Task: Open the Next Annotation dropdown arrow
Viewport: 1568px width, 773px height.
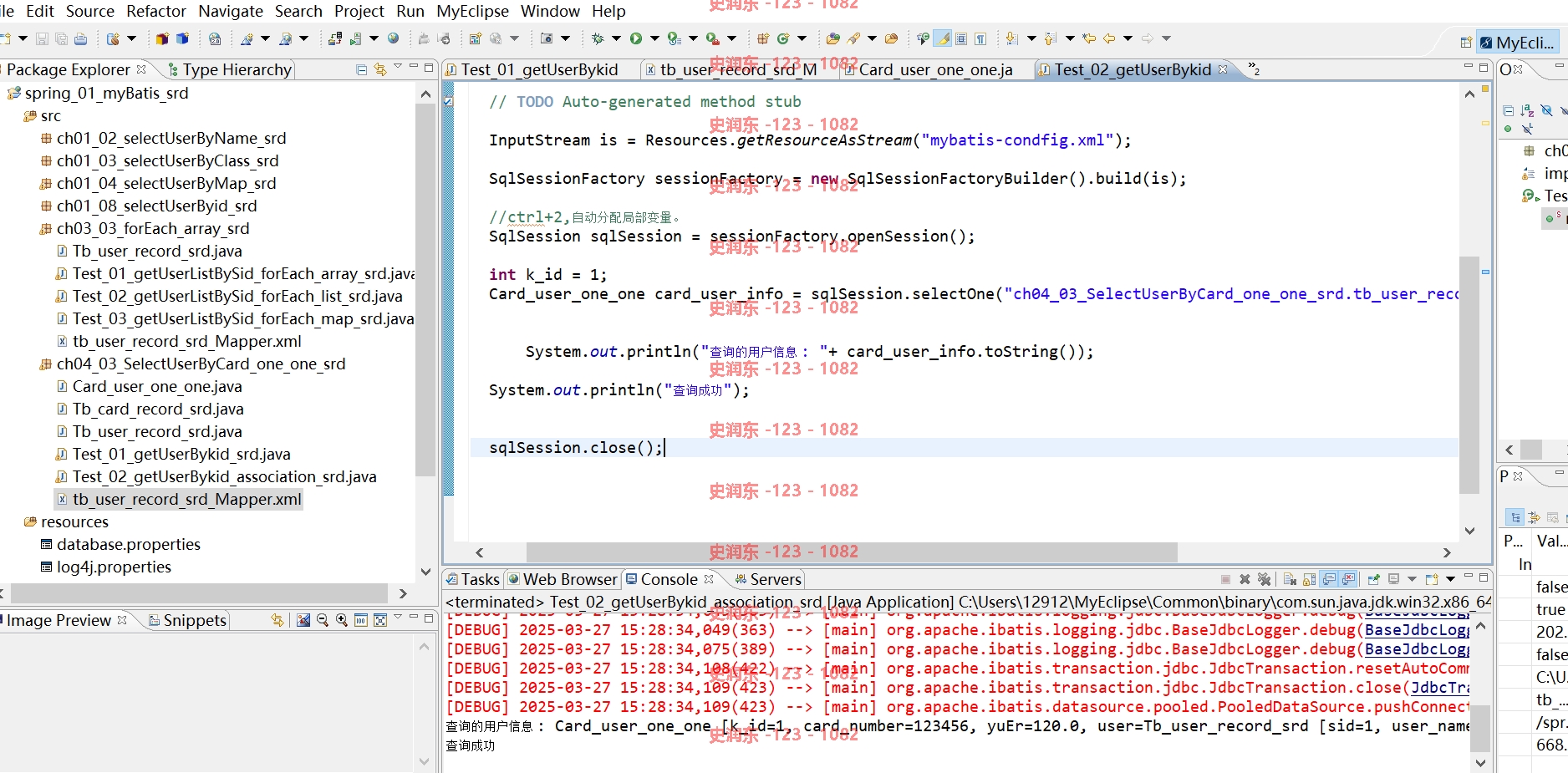Action: (x=1032, y=38)
